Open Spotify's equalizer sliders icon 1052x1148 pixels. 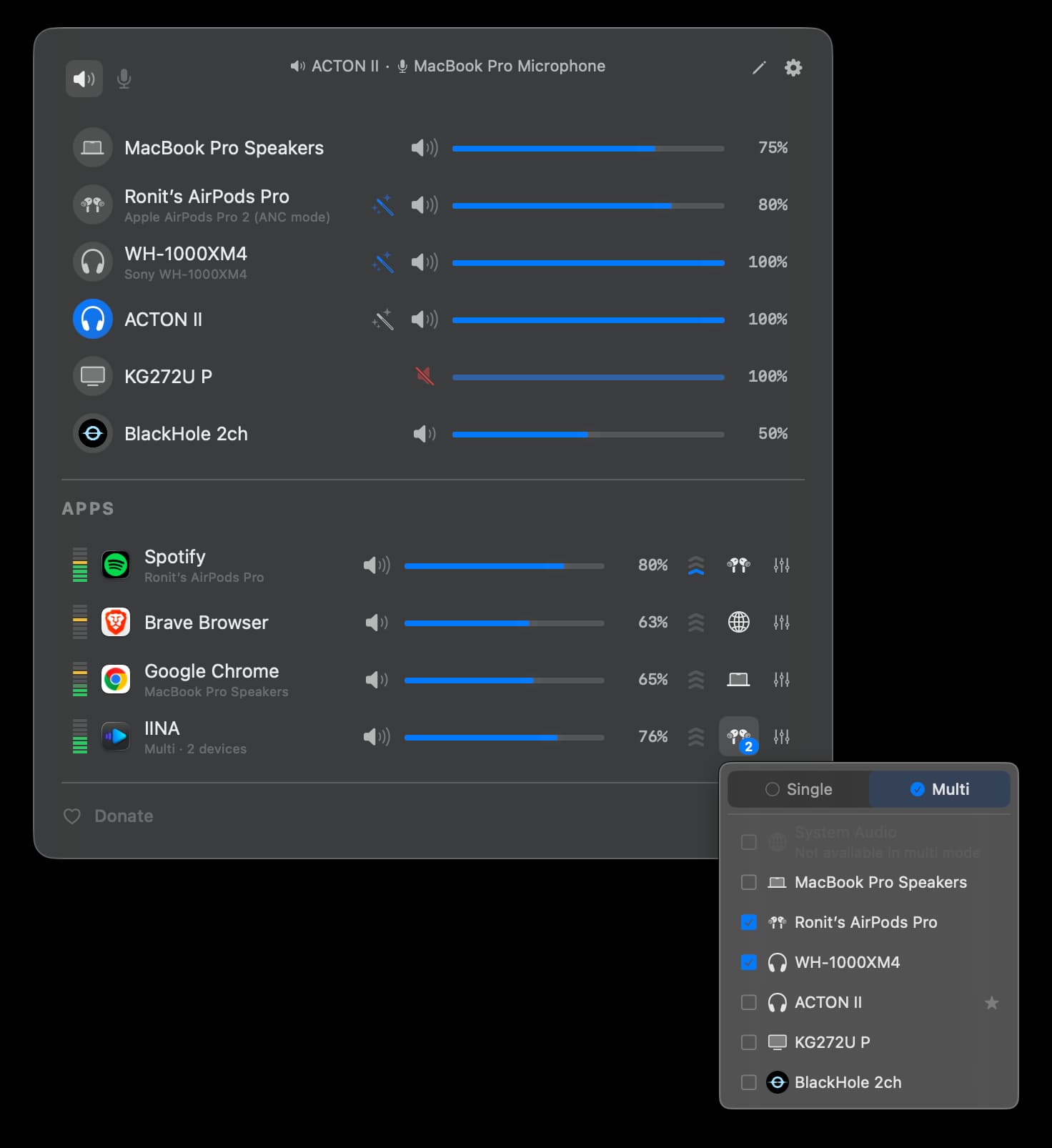point(782,565)
